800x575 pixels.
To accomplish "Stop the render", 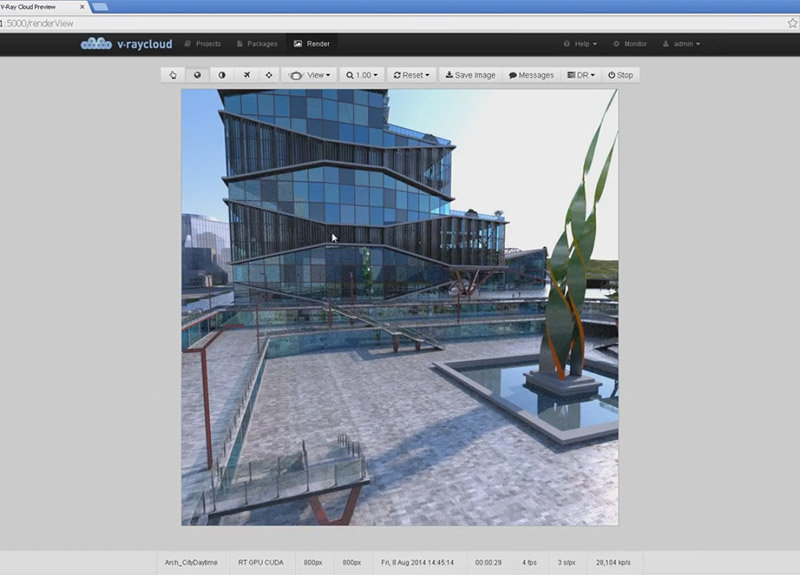I will click(620, 75).
